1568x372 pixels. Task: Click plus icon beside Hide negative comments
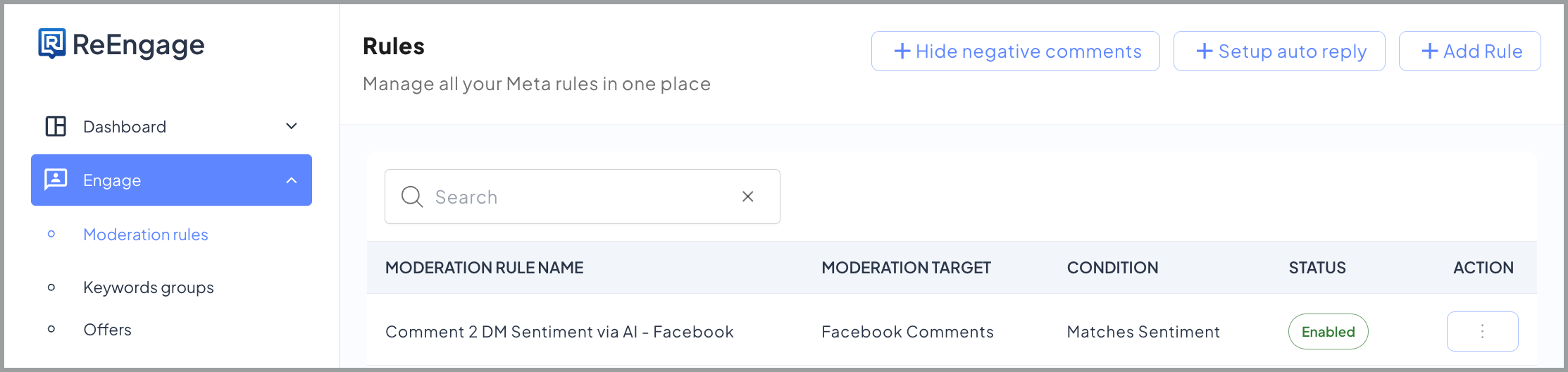pyautogui.click(x=902, y=51)
